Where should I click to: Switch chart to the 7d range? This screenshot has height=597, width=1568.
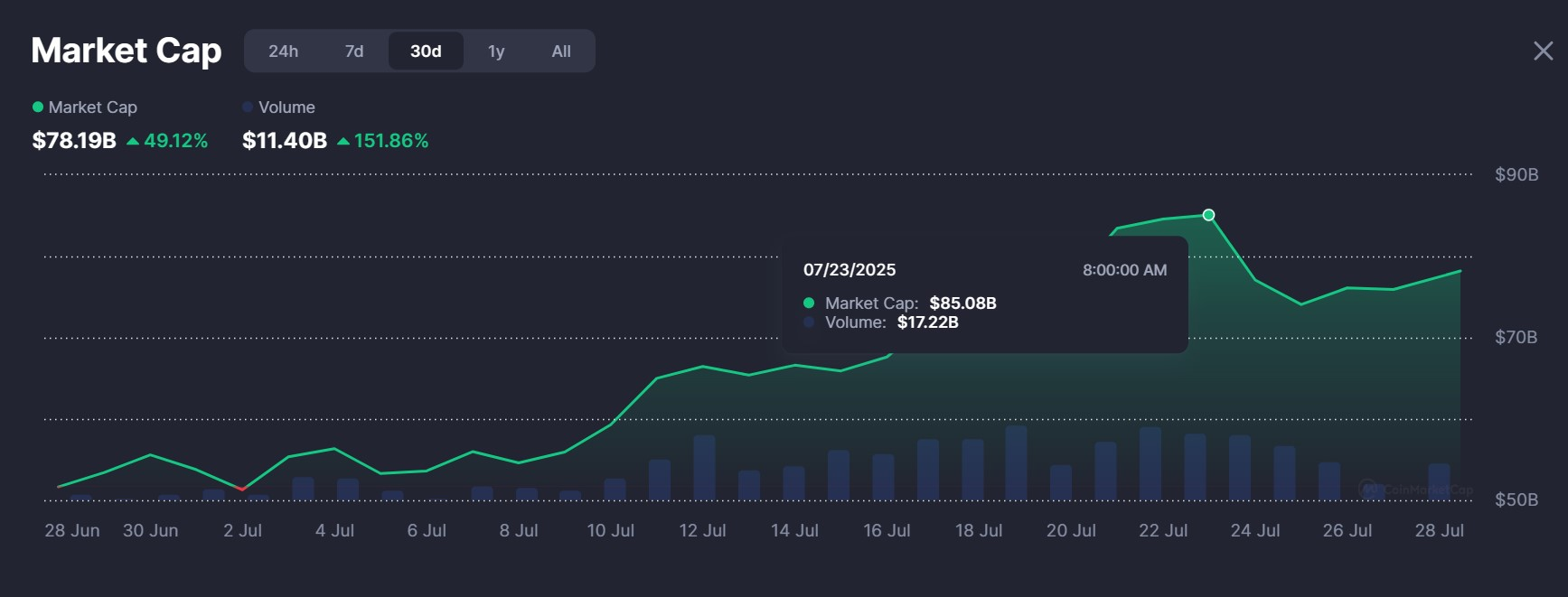click(354, 51)
